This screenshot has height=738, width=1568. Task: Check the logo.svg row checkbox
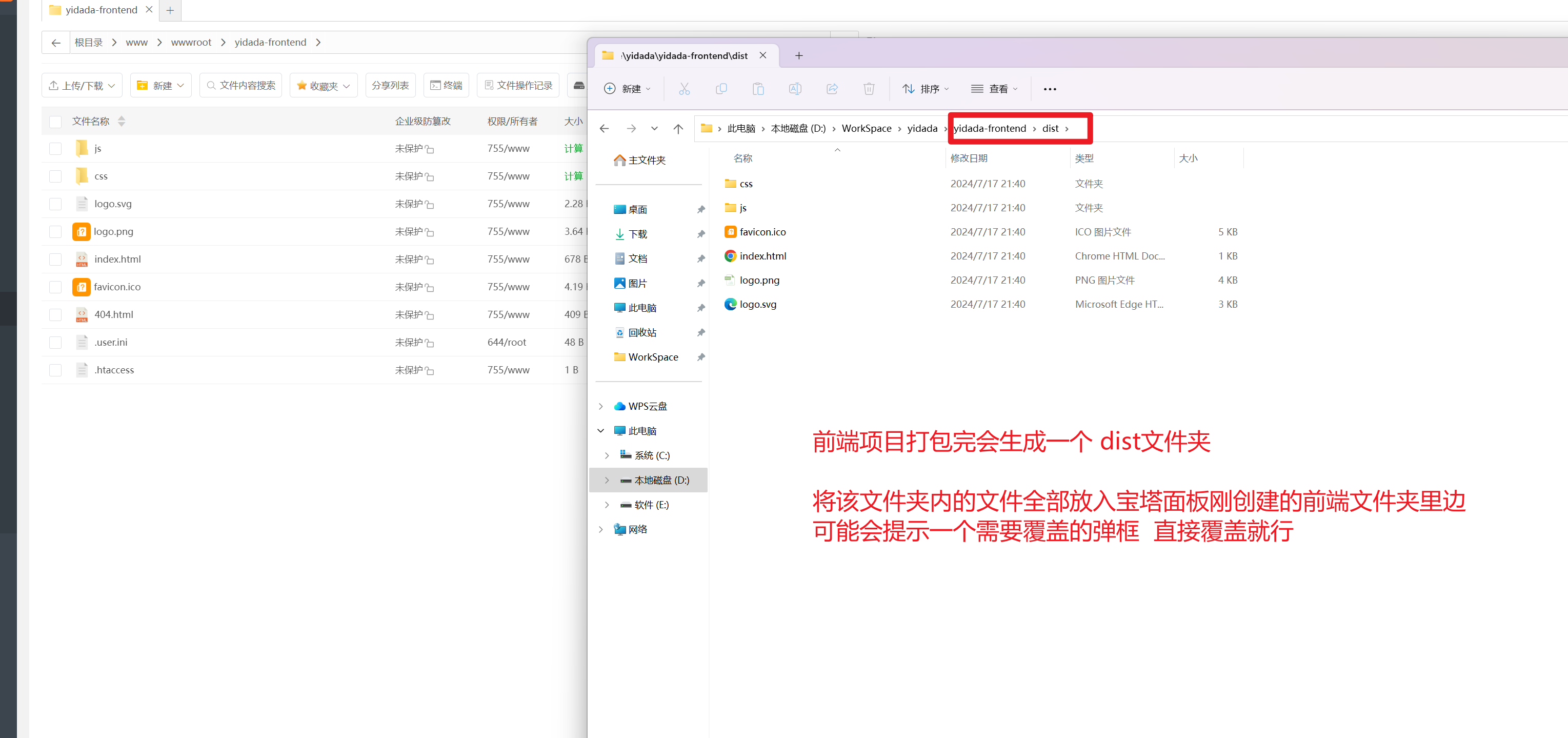[x=55, y=204]
